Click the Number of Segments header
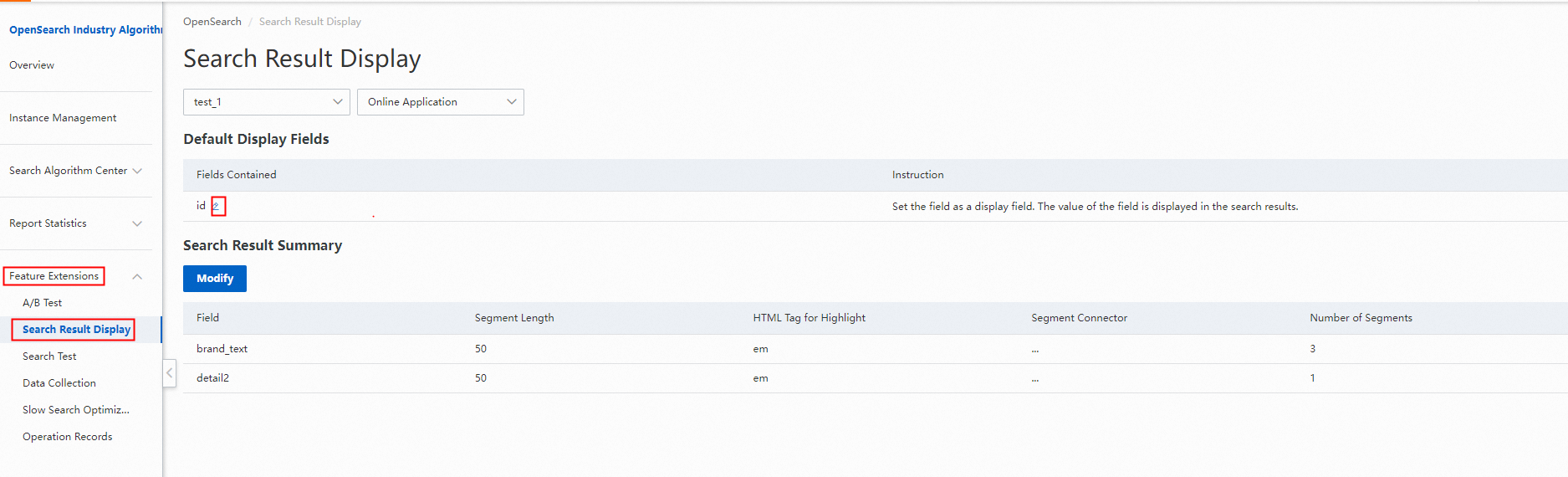 point(1361,318)
